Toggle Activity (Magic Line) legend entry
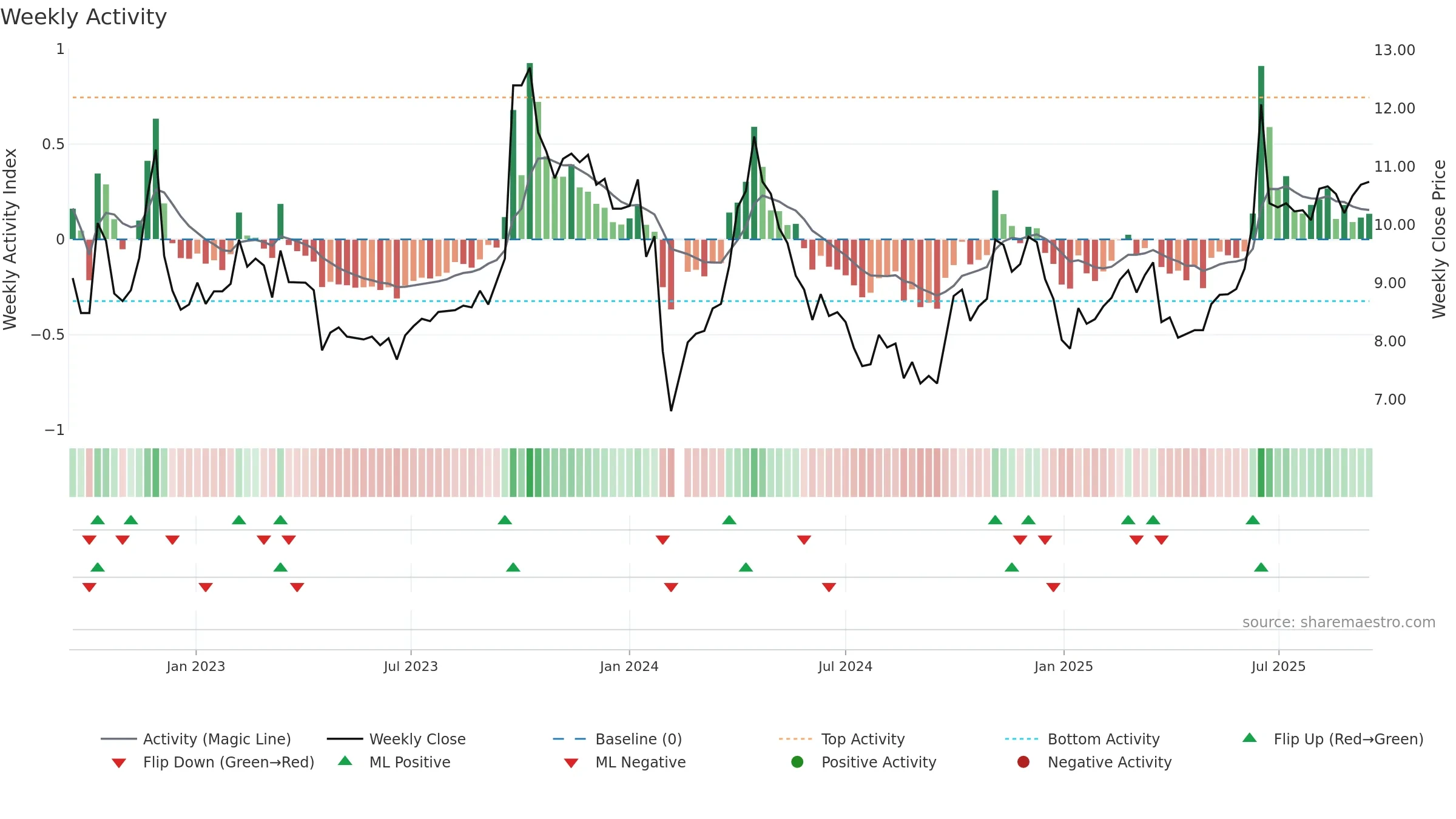This screenshot has height=819, width=1456. [x=196, y=739]
